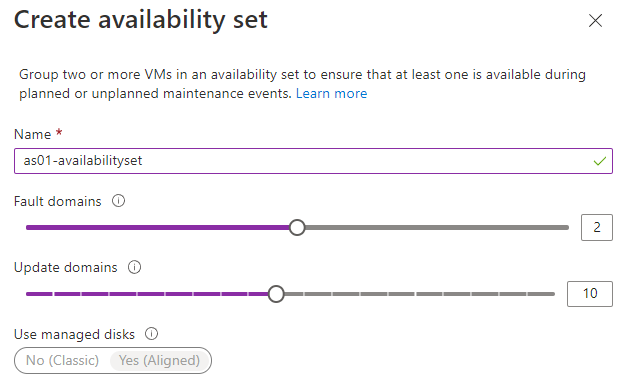623x385 pixels.
Task: Open the Learn more link
Action: coord(331,93)
